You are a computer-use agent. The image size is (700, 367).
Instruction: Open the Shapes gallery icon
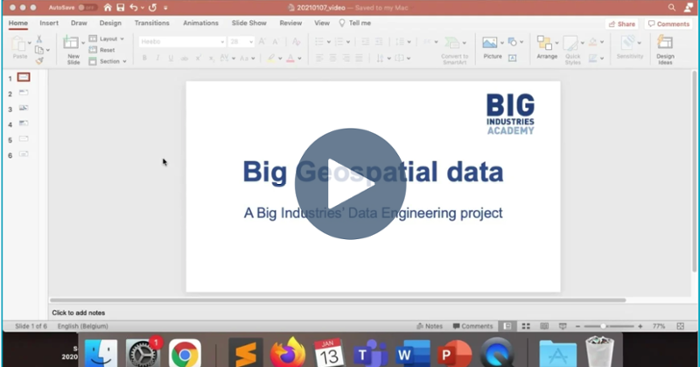point(512,42)
